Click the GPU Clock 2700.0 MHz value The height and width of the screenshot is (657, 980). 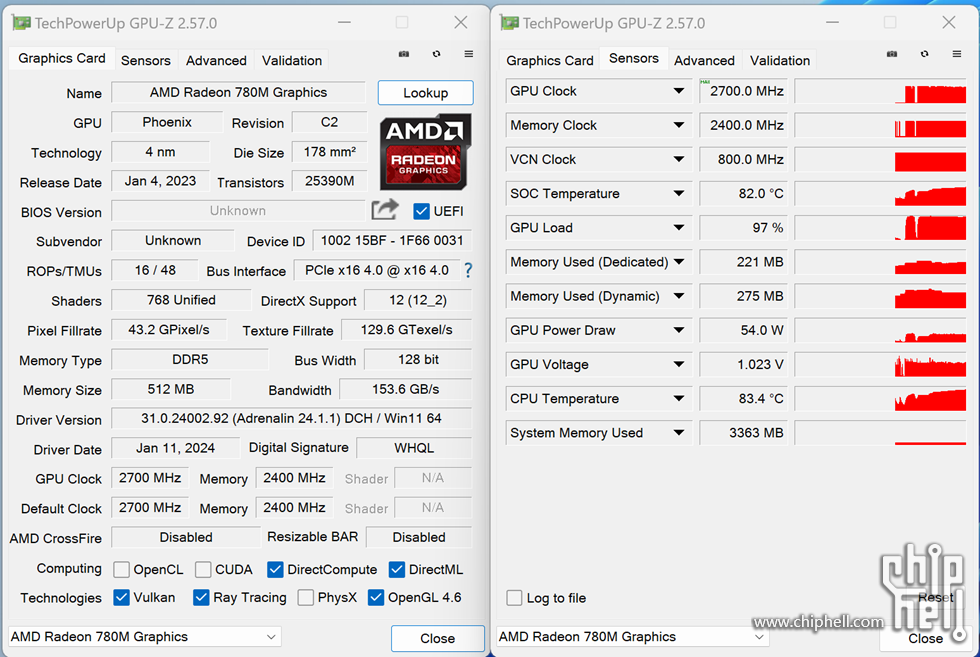pyautogui.click(x=743, y=91)
